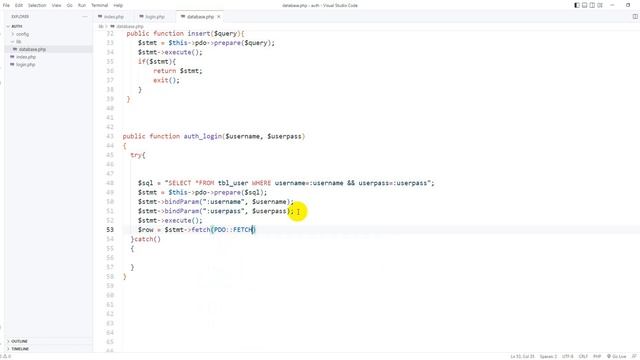
Task: Click line number 45 in the gutter
Action: coord(110,155)
